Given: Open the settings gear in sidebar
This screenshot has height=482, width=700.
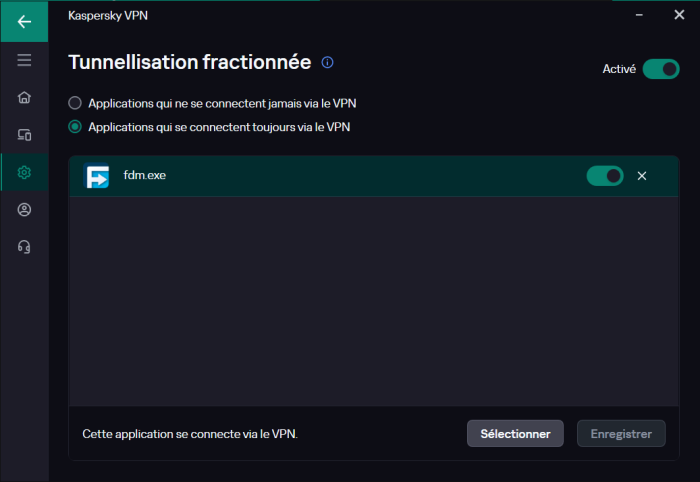Looking at the screenshot, I should 24,172.
